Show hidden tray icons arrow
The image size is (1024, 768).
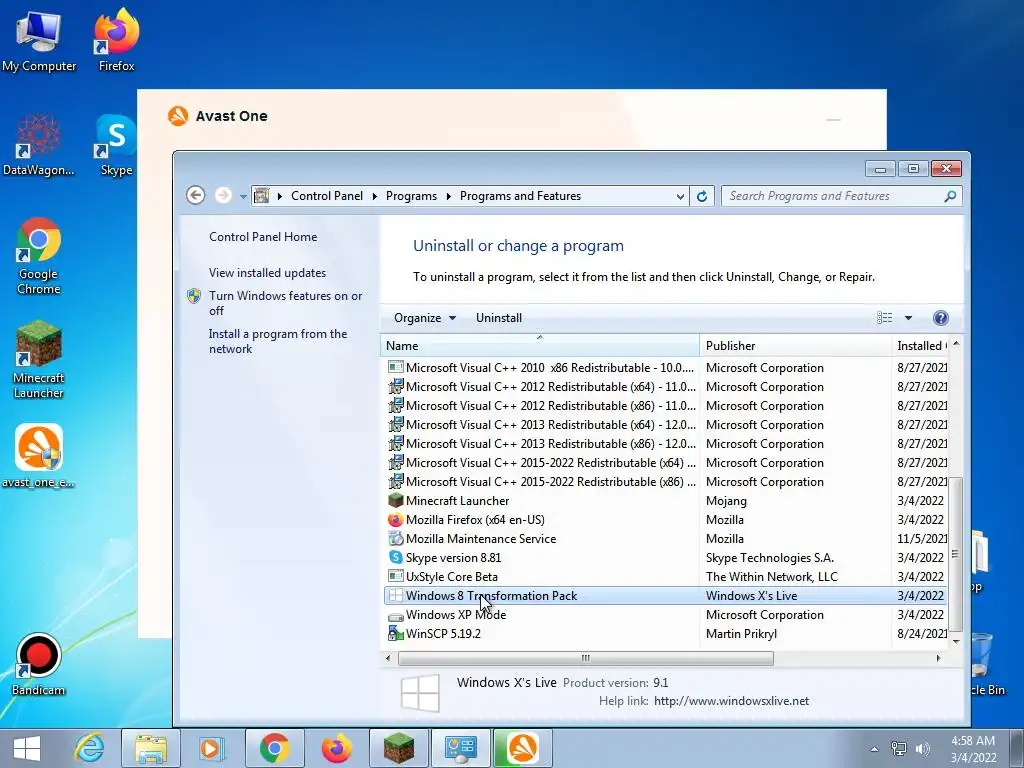pos(874,749)
